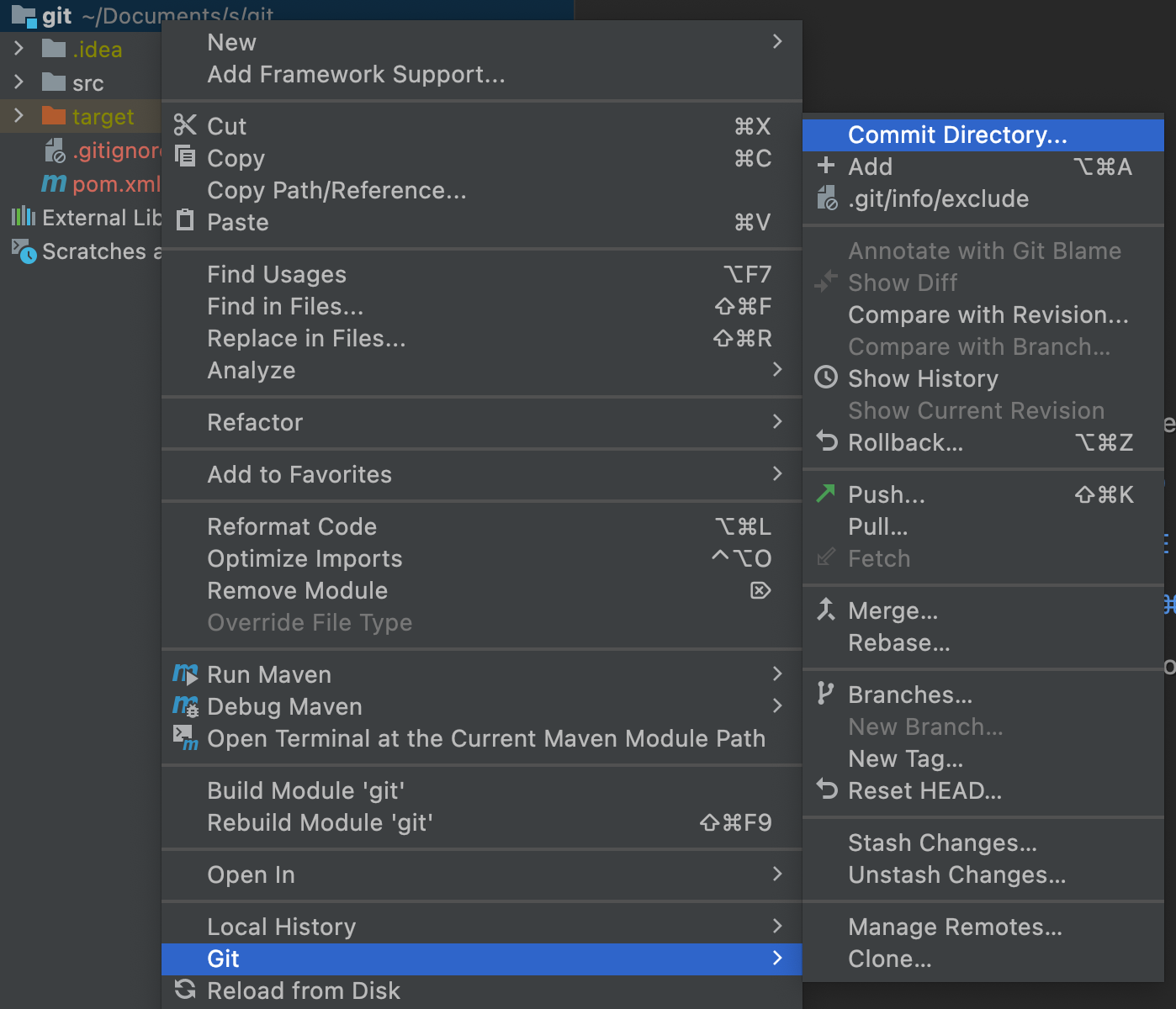Viewport: 1176px width, 1009px height.
Task: Click the Show History clock icon
Action: (826, 378)
